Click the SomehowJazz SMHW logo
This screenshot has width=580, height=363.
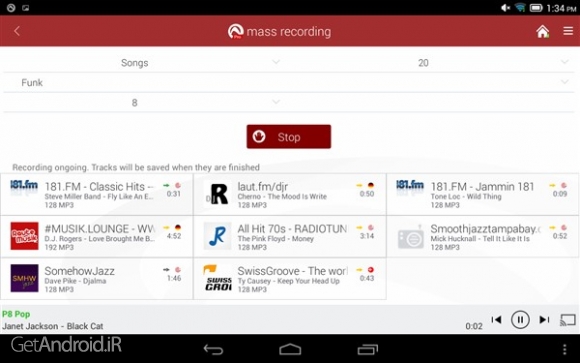point(24,278)
